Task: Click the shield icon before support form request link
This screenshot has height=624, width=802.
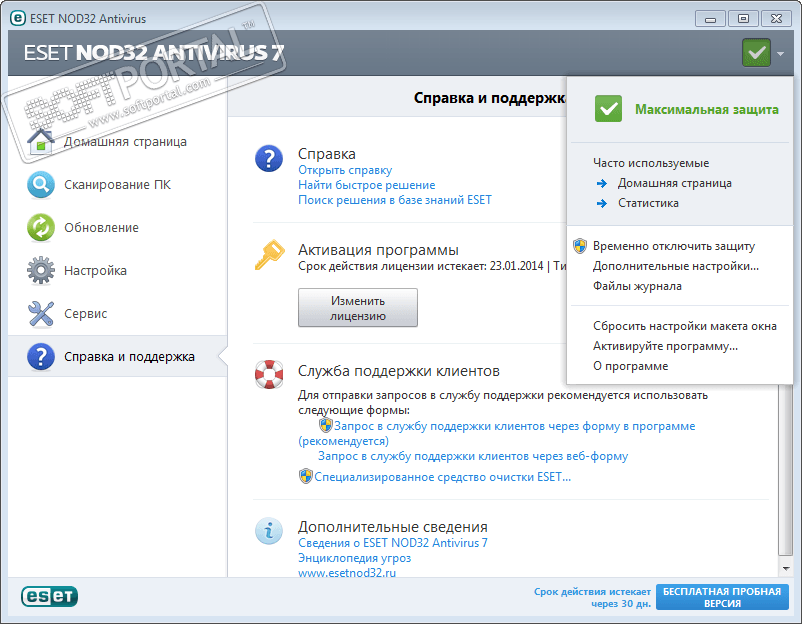Action: pyautogui.click(x=325, y=425)
